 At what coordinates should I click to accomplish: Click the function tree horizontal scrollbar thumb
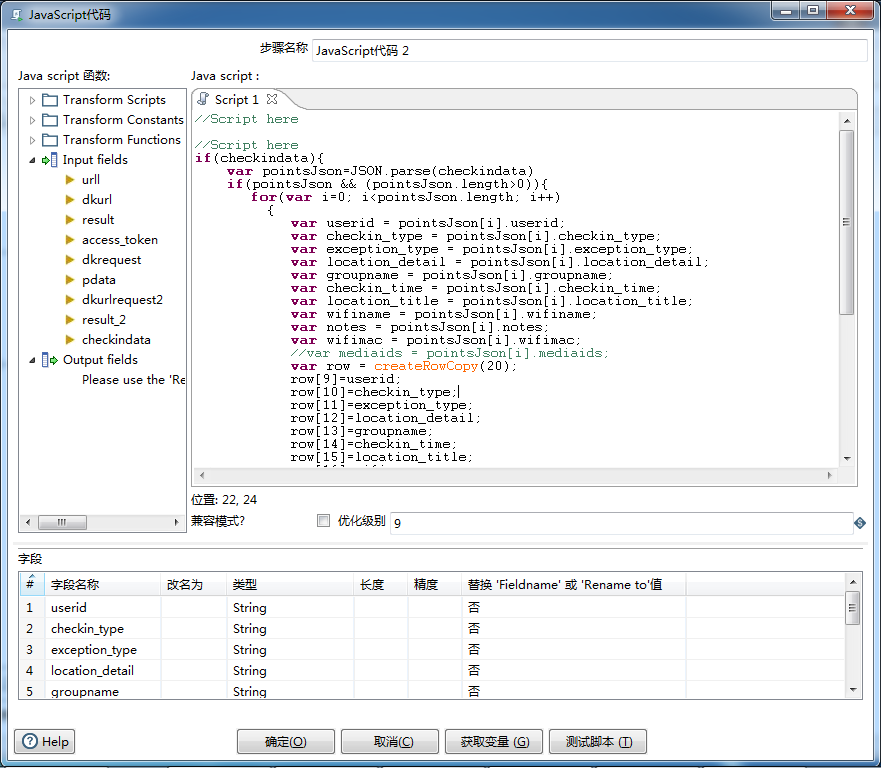coord(62,522)
